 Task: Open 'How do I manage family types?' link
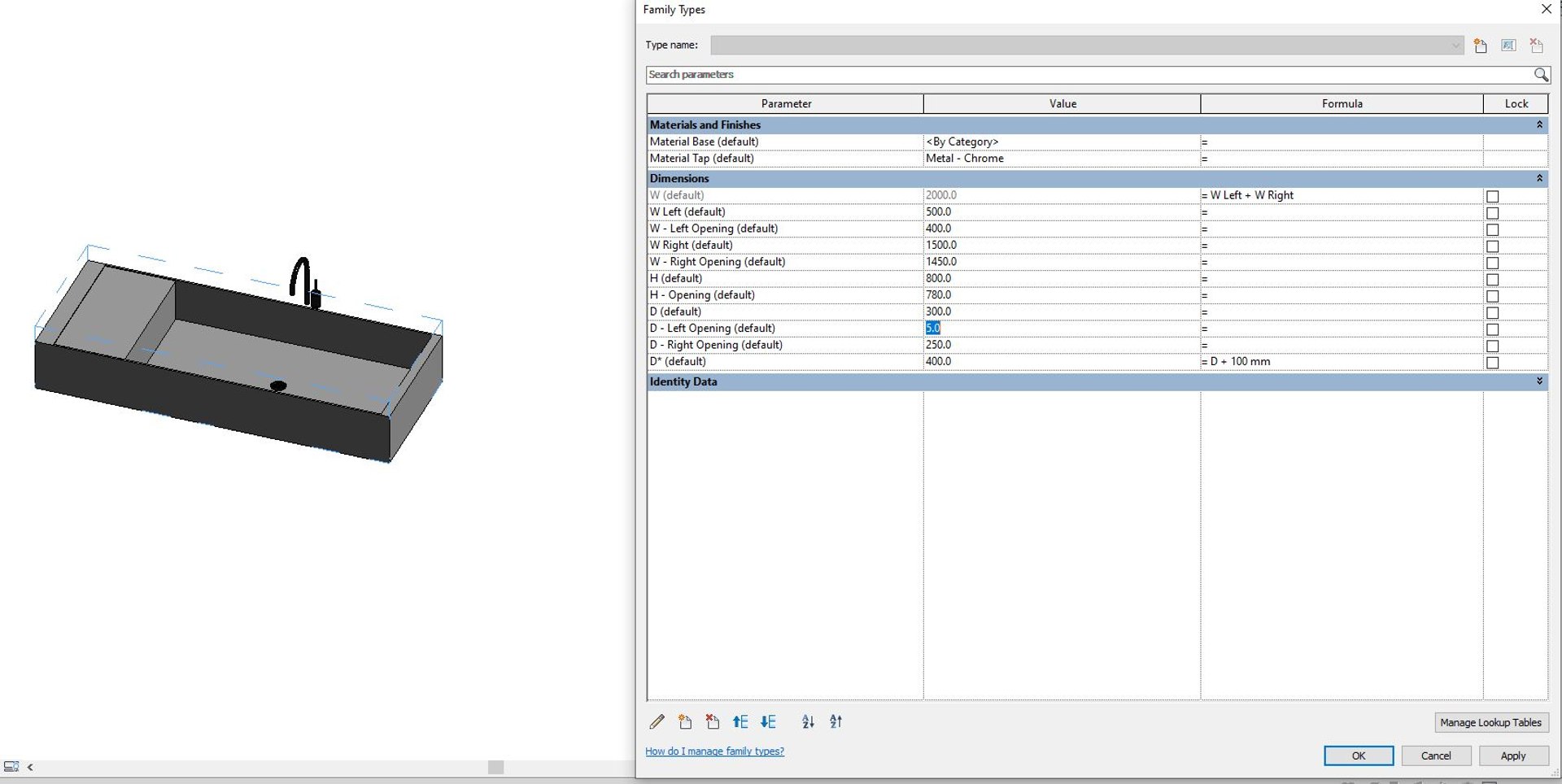click(714, 751)
